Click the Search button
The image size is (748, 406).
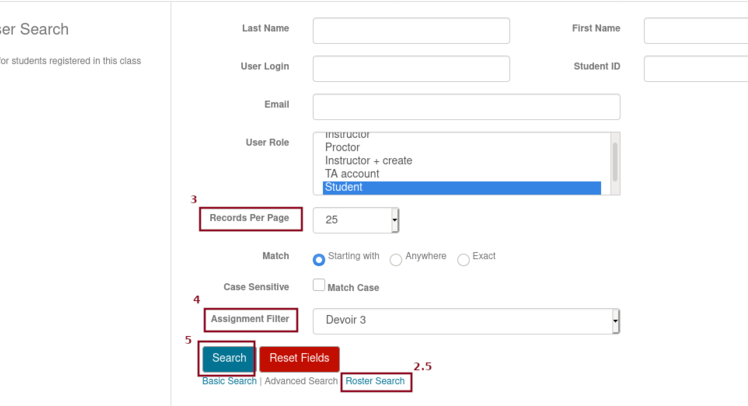229,358
